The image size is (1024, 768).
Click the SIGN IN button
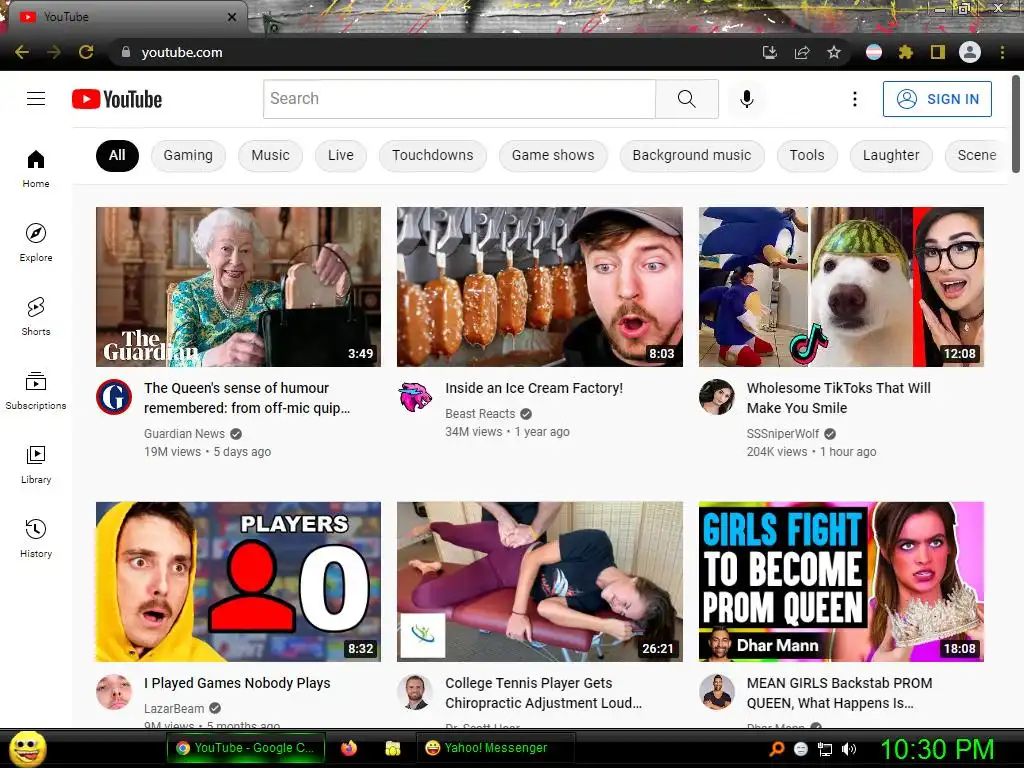coord(937,99)
